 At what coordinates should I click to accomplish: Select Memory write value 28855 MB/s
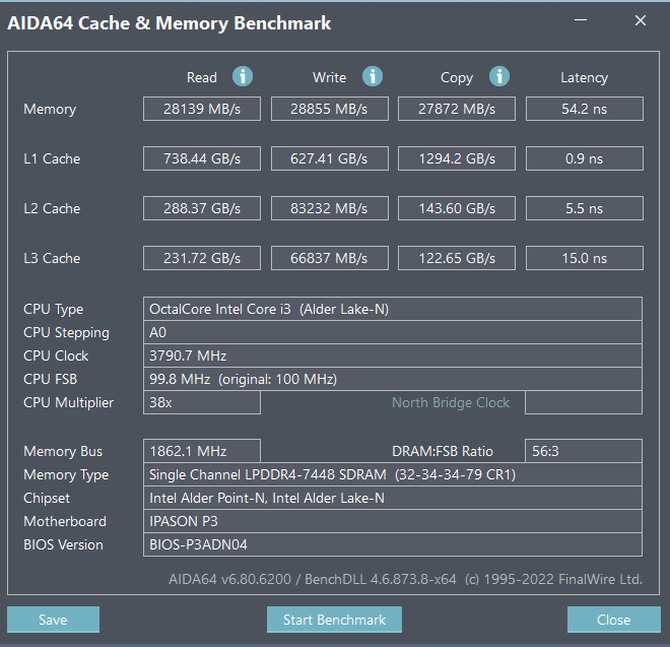click(329, 109)
